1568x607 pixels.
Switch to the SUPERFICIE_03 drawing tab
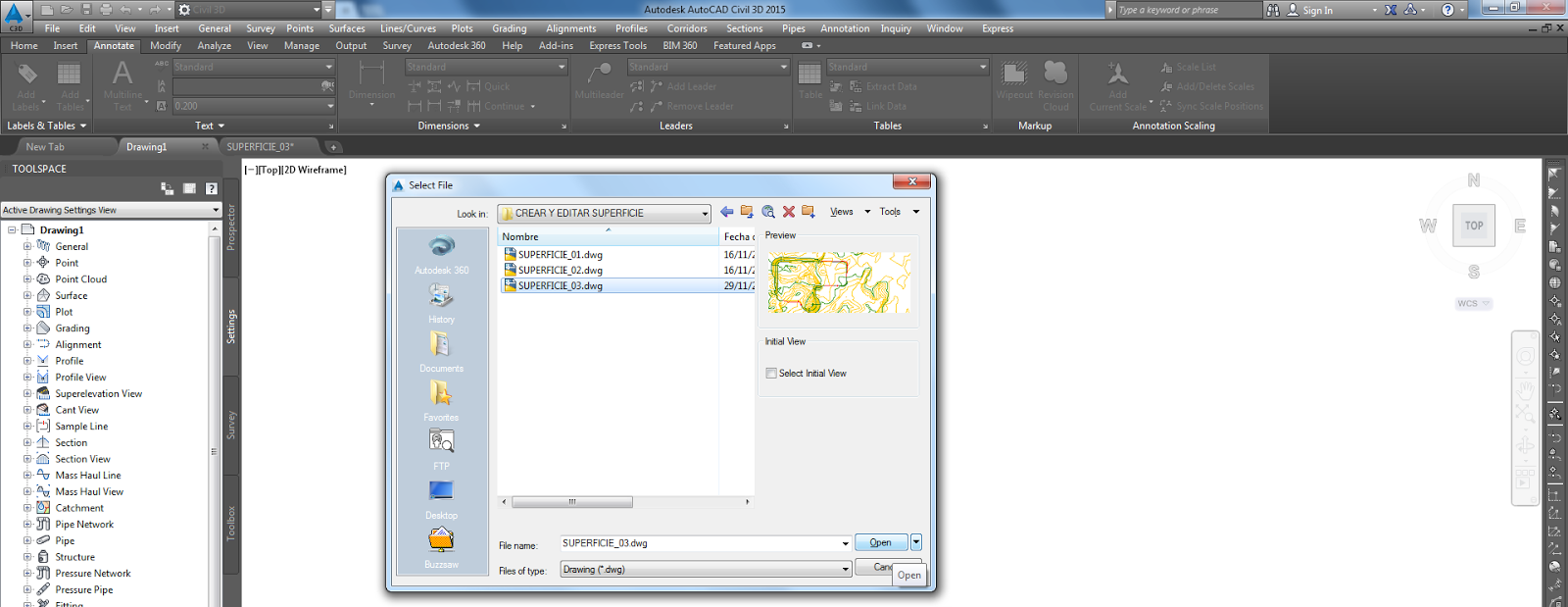[260, 147]
